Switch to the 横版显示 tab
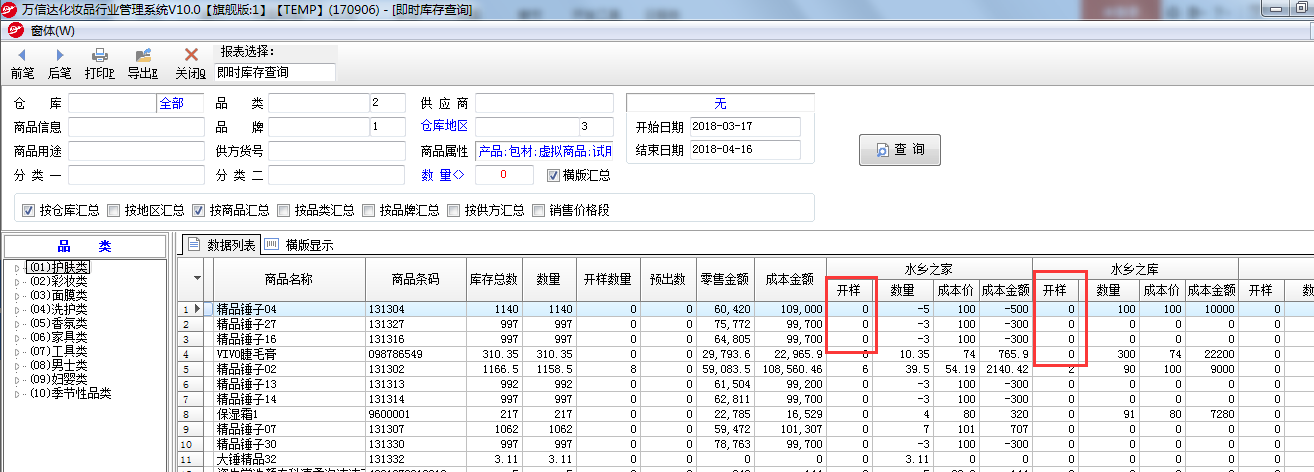The width and height of the screenshot is (1314, 472). coord(299,245)
